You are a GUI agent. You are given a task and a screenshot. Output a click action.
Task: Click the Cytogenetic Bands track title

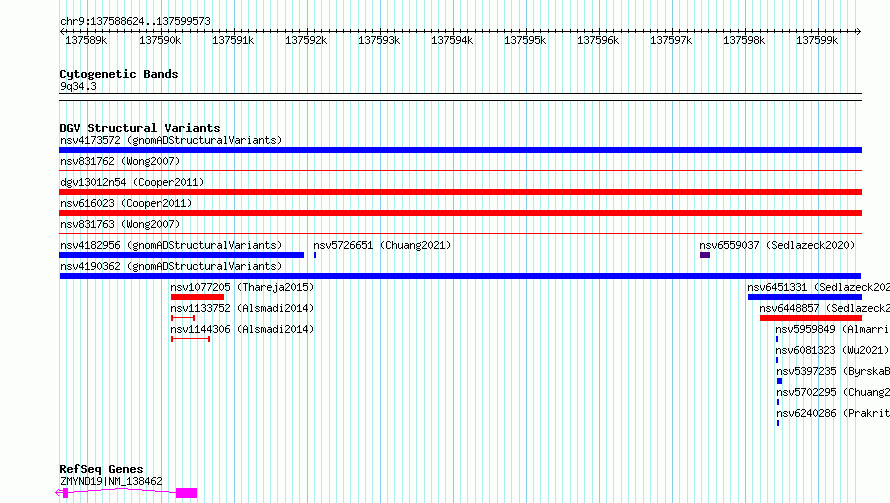coord(119,74)
